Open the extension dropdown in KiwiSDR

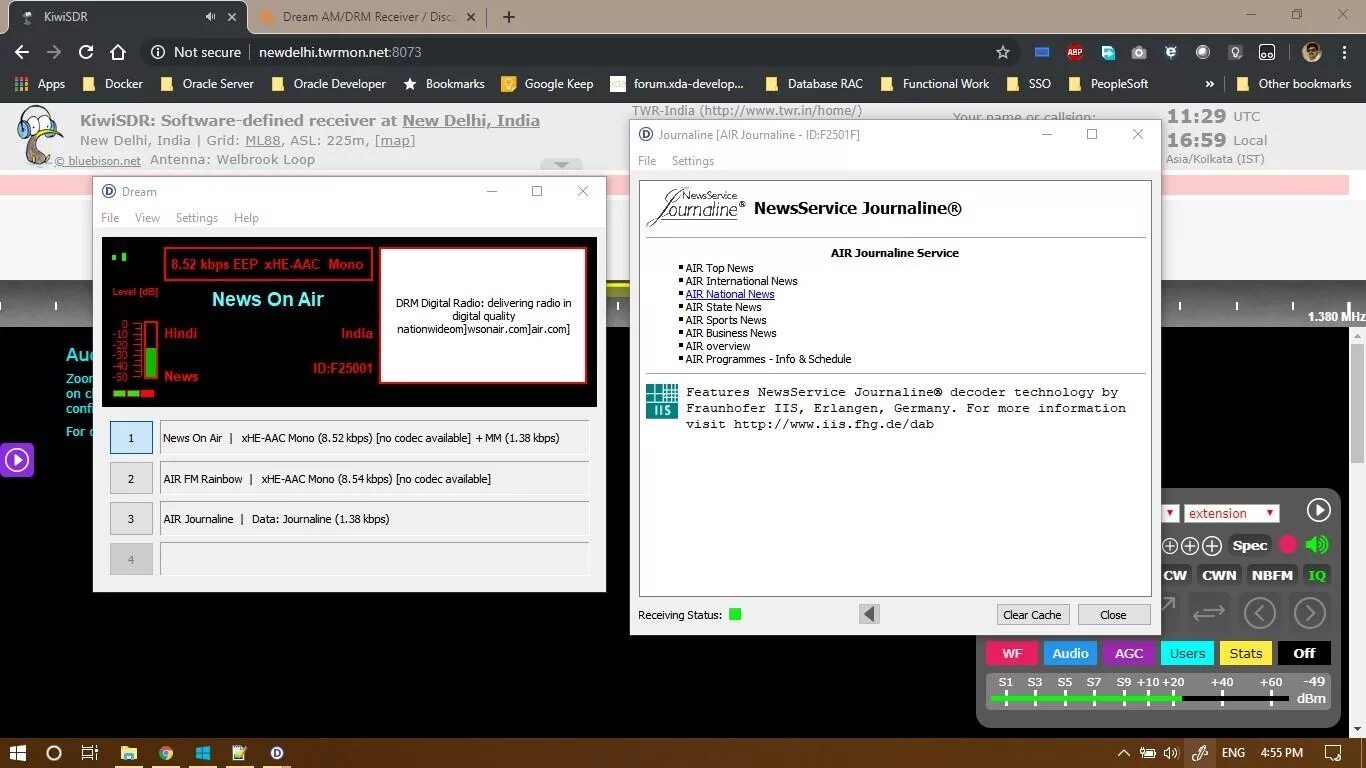1232,513
